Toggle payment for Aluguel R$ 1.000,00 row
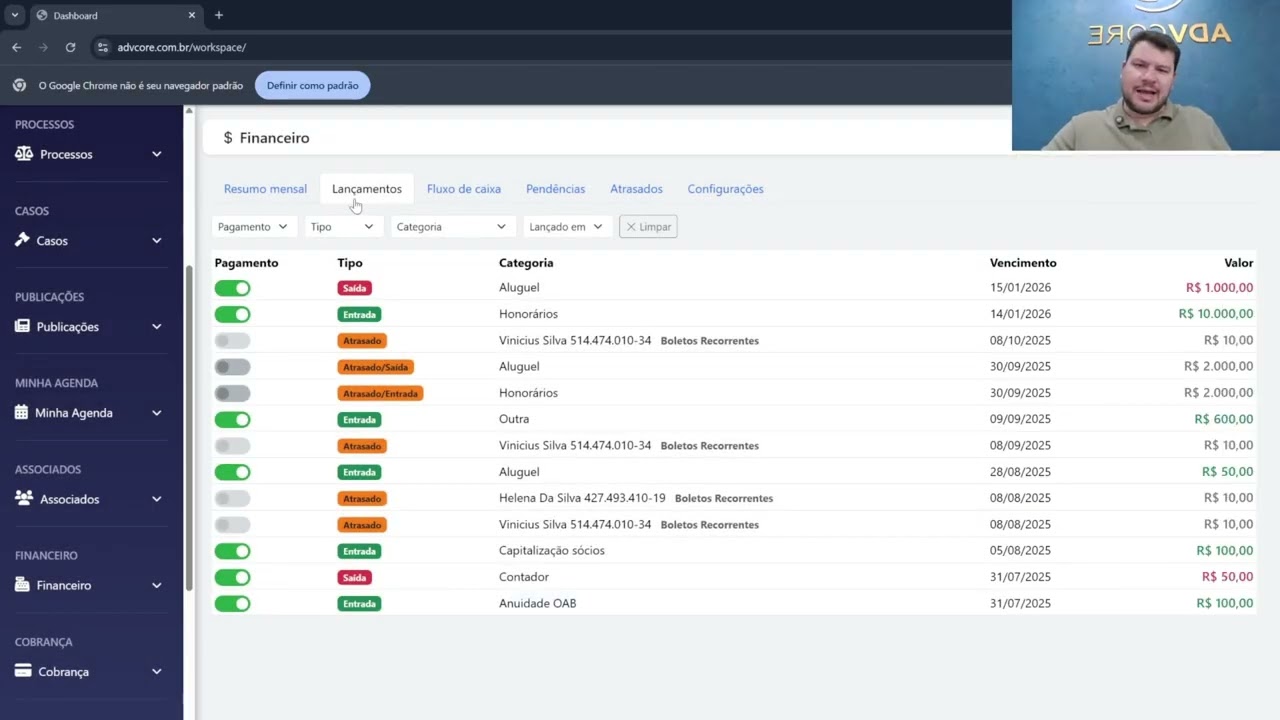This screenshot has height=720, width=1280. 232,288
